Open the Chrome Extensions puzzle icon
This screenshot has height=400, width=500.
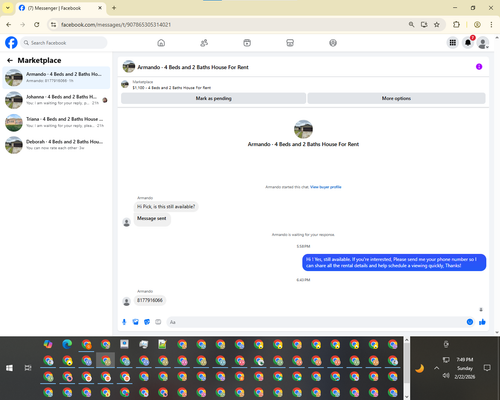[x=456, y=25]
